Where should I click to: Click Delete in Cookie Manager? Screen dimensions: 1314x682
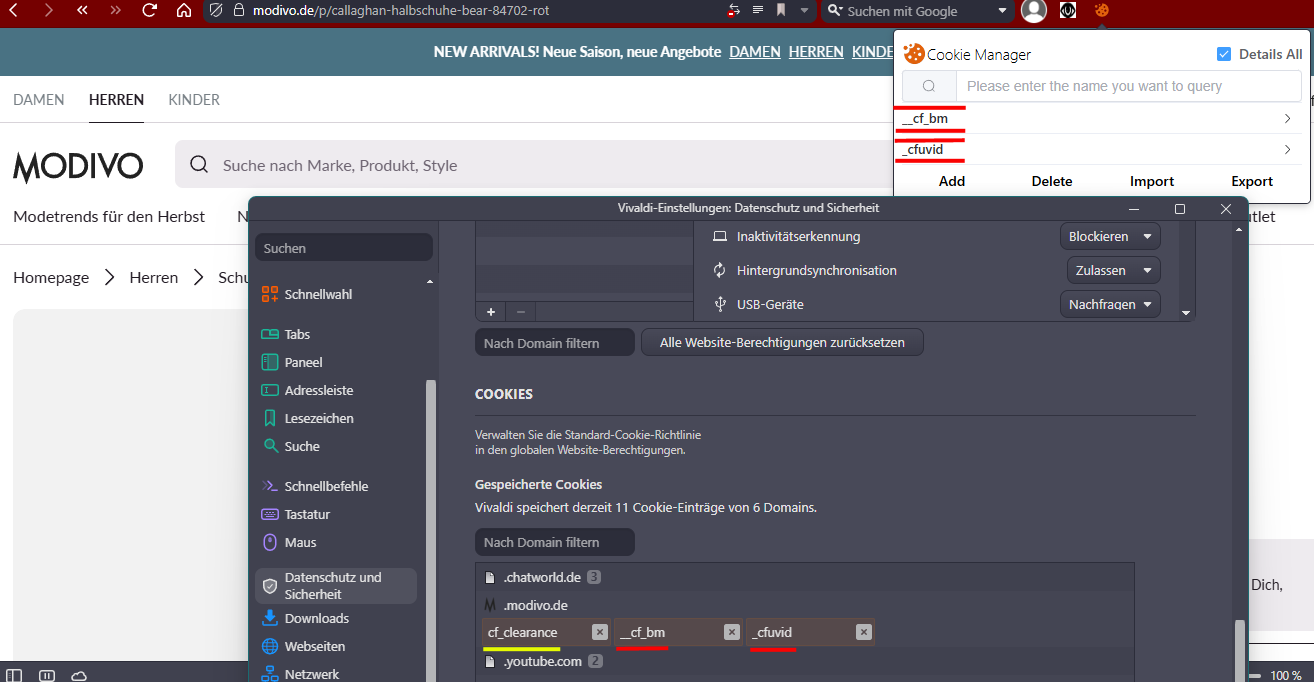coord(1052,181)
